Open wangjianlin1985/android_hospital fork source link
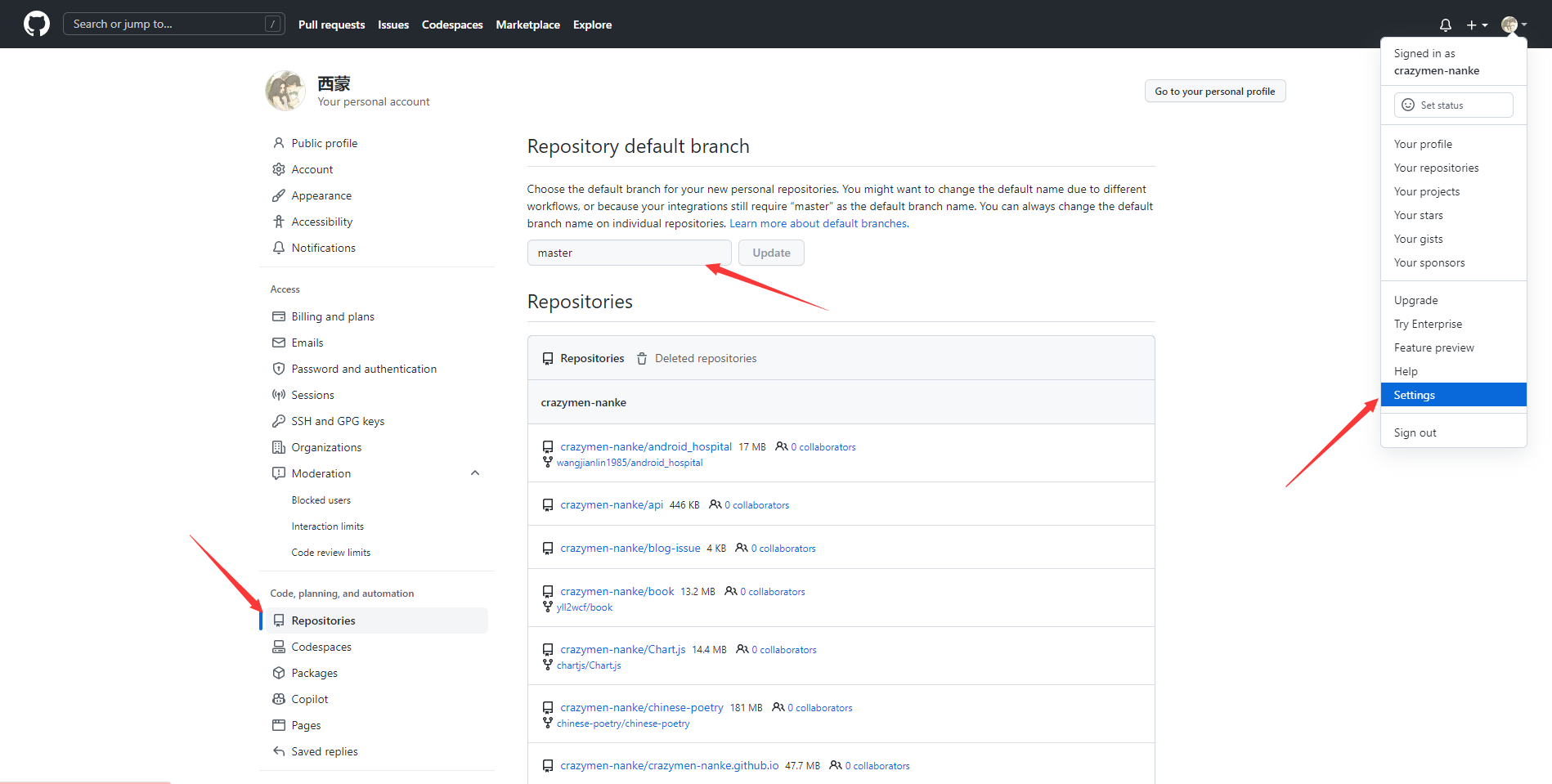The image size is (1552, 784). [630, 463]
